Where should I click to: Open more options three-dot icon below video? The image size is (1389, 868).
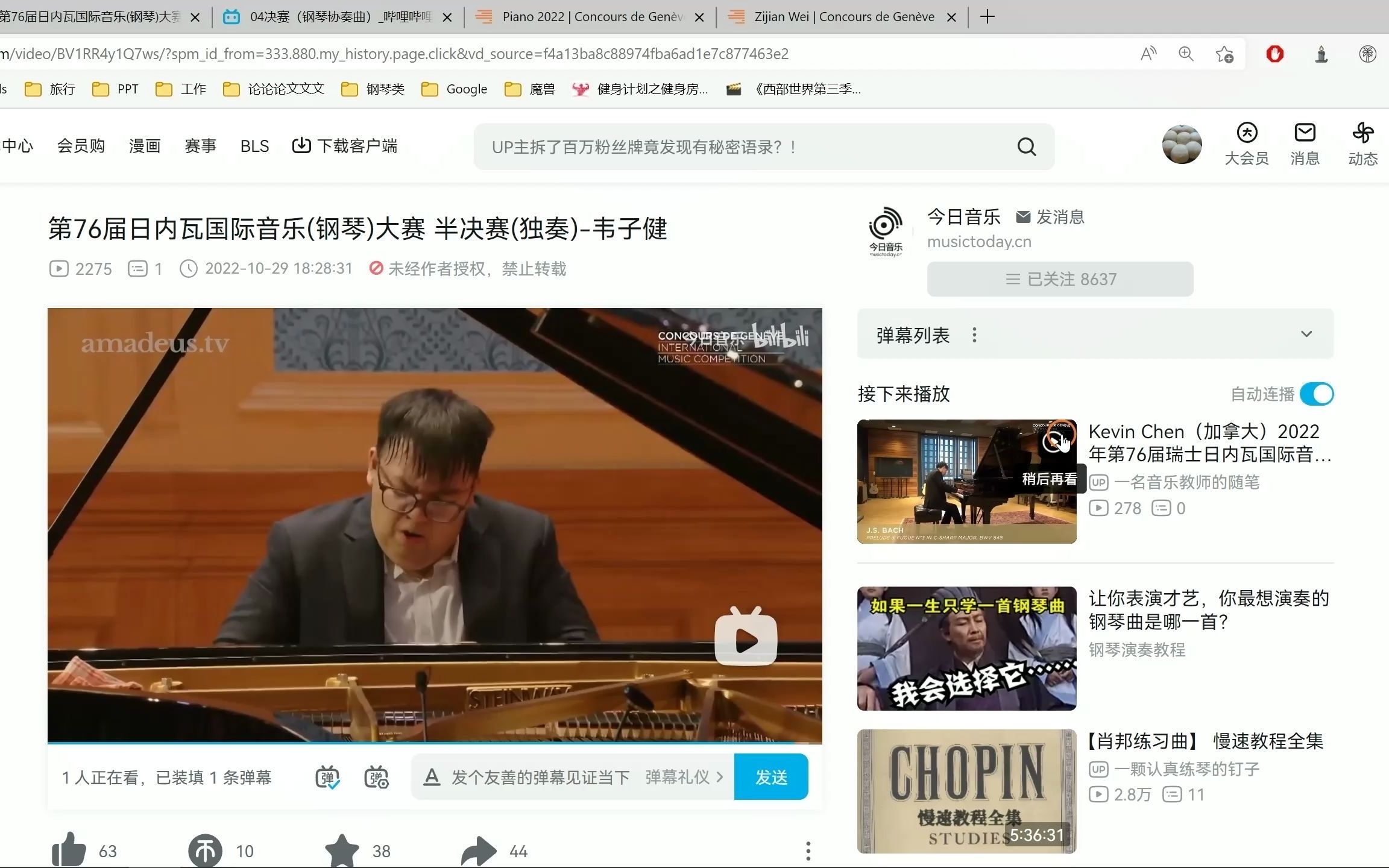pos(808,851)
